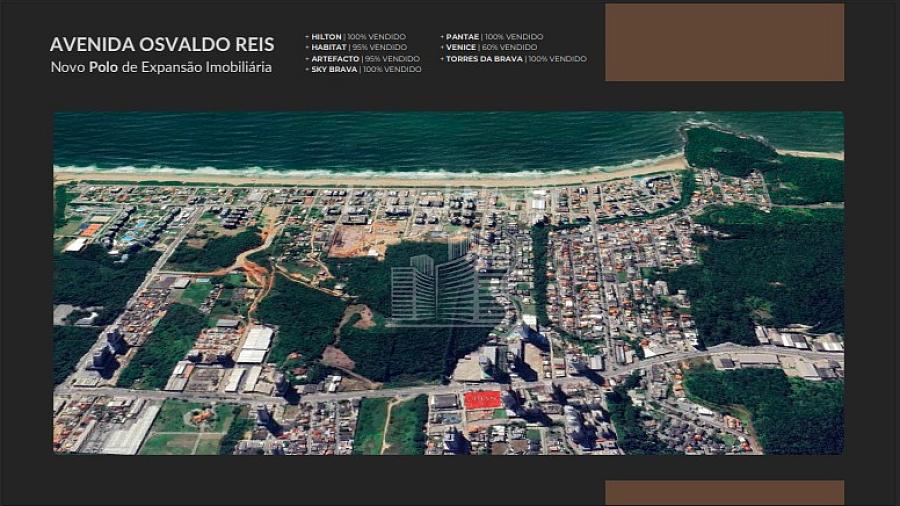Click the top-right brown rectangle
The height and width of the screenshot is (506, 900).
pyautogui.click(x=724, y=42)
